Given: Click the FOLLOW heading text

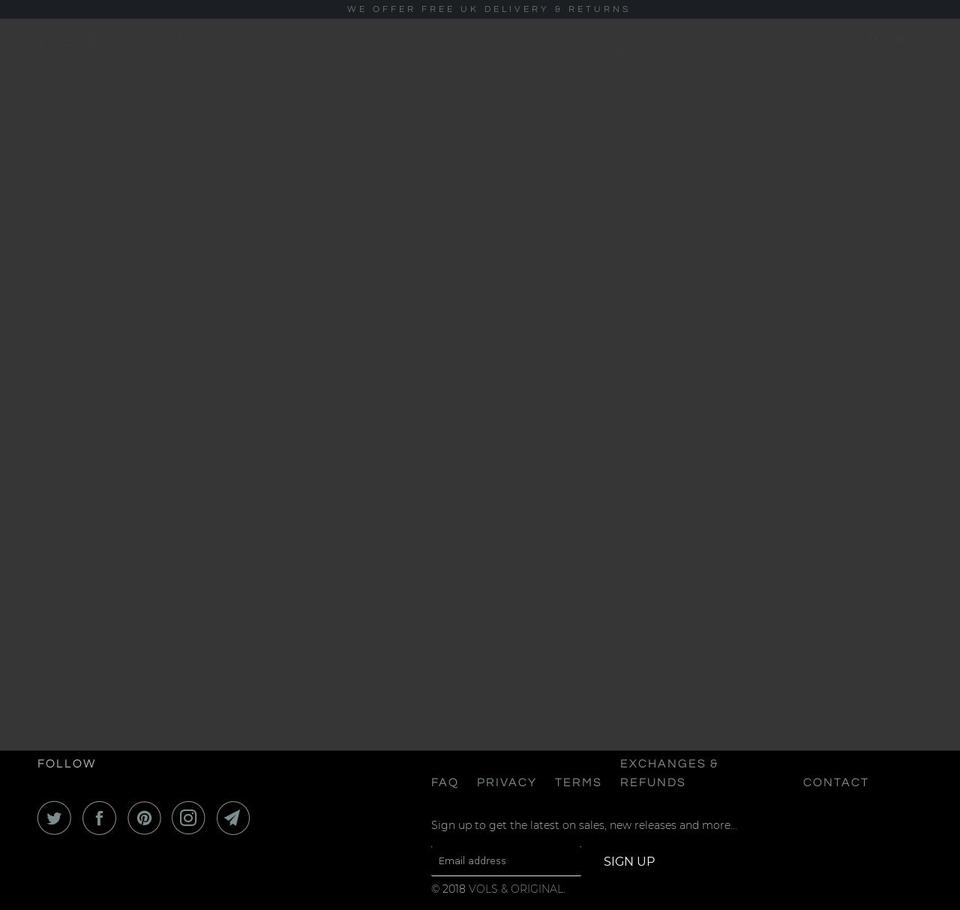Looking at the screenshot, I should pyautogui.click(x=66, y=764).
